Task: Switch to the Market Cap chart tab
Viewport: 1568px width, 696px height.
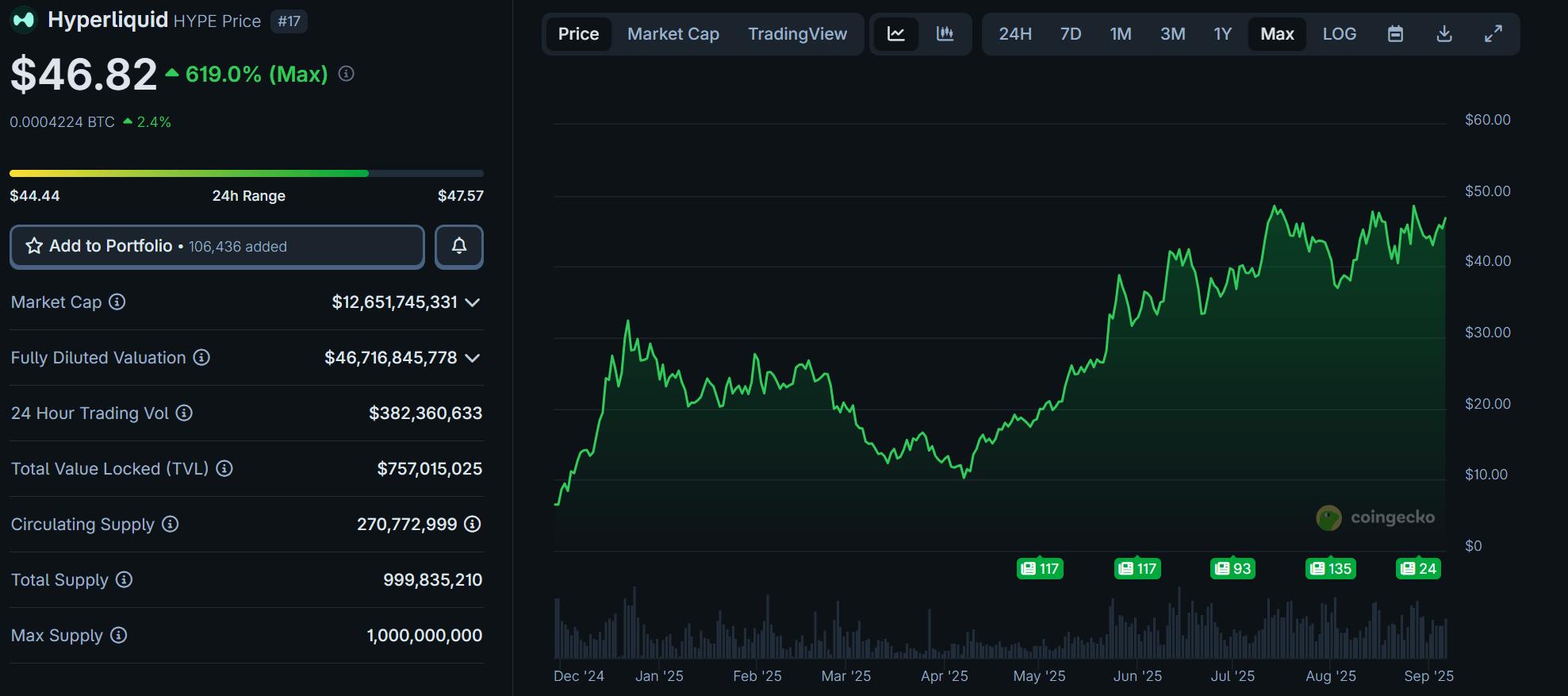Action: click(x=673, y=34)
